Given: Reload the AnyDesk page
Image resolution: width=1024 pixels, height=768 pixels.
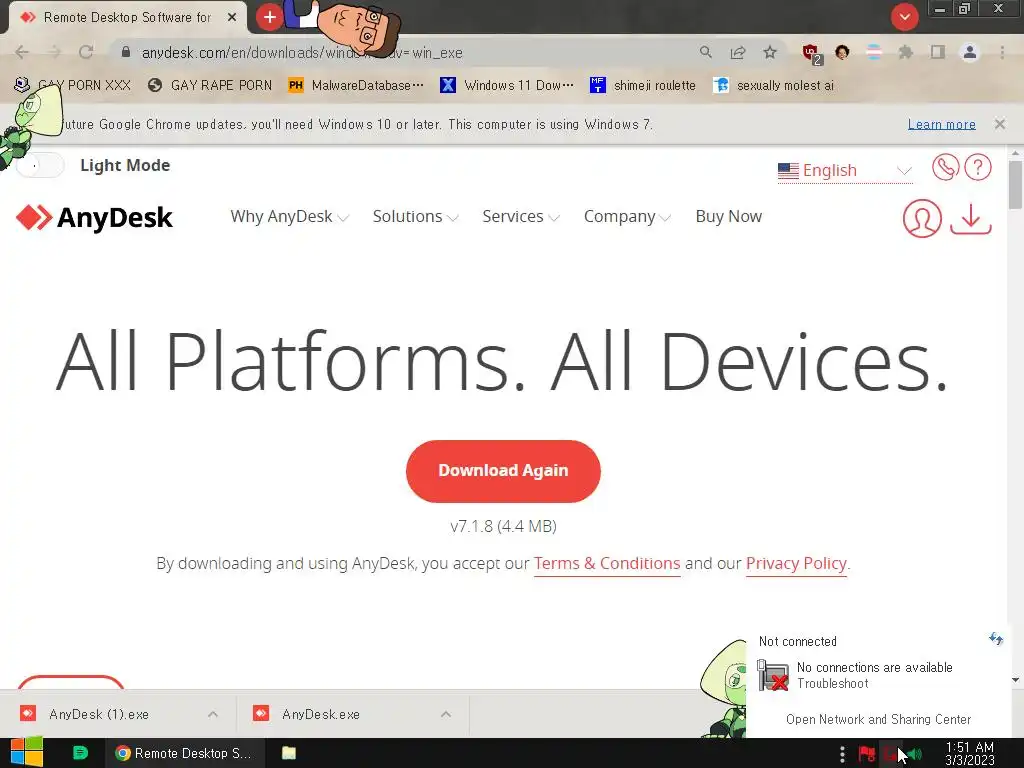Looking at the screenshot, I should (x=86, y=52).
